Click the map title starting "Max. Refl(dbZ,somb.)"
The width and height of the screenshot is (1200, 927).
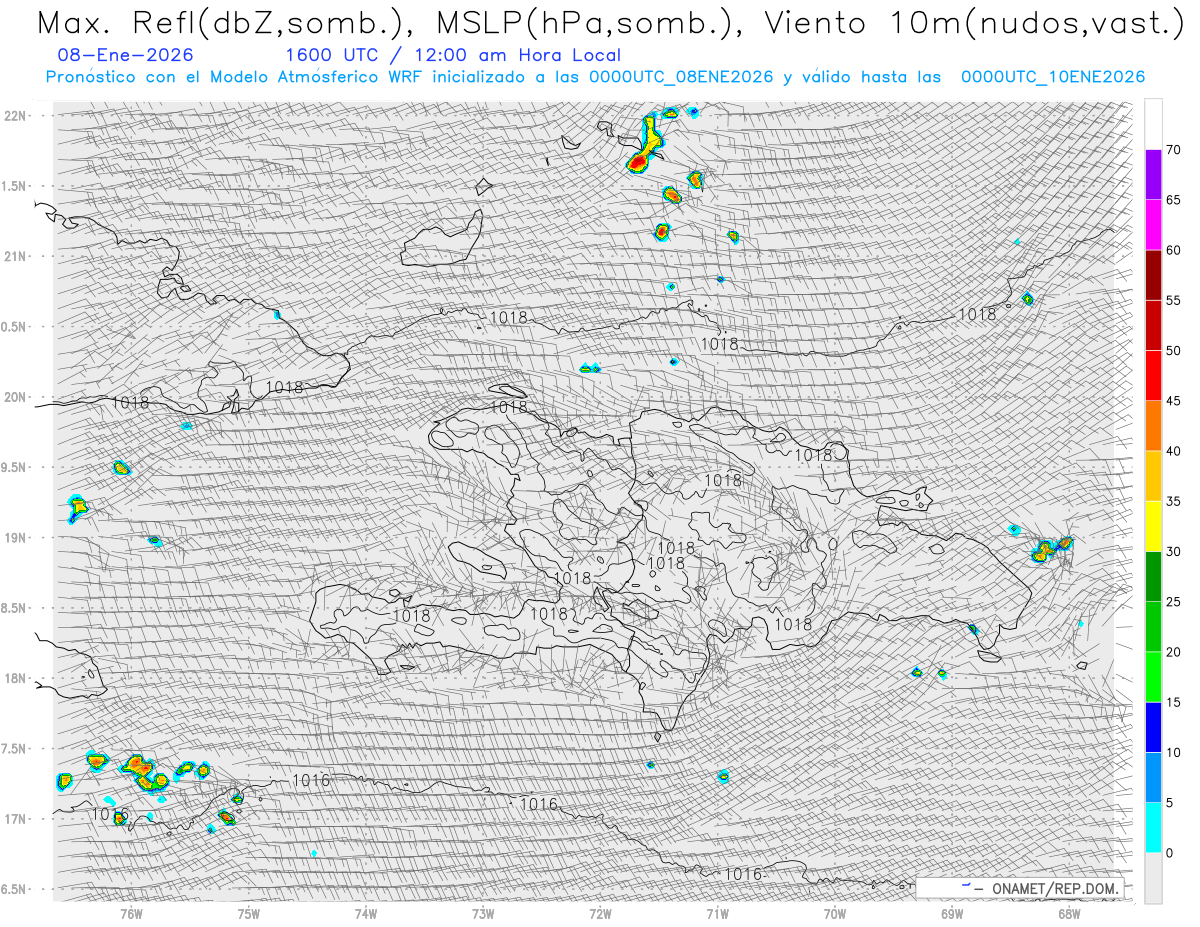click(x=609, y=24)
